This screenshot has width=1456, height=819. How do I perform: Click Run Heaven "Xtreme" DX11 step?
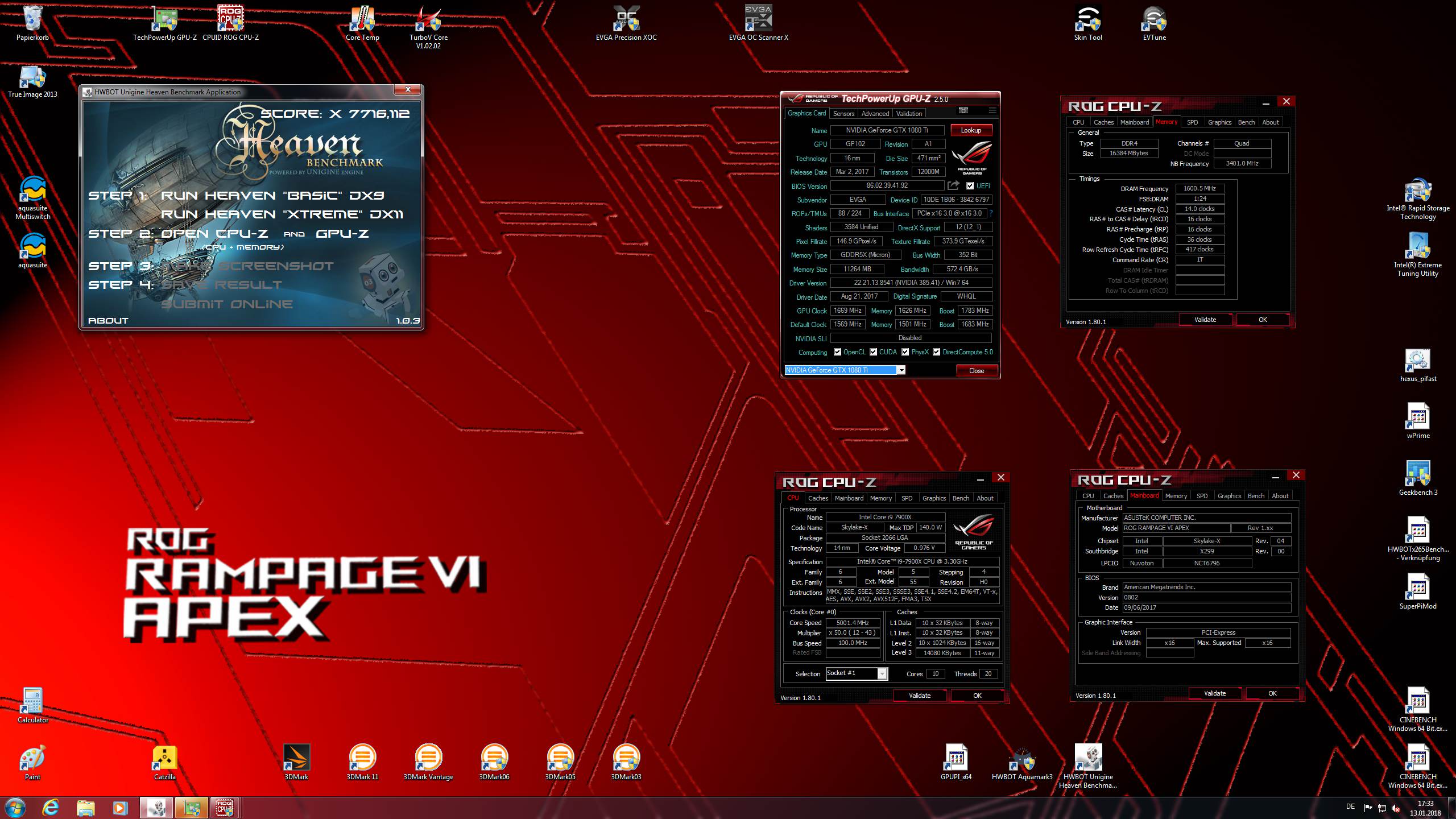point(282,214)
